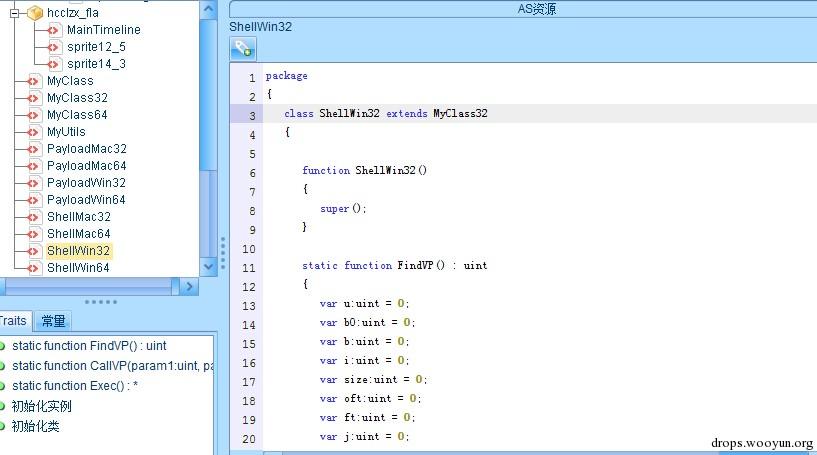Image resolution: width=817 pixels, height=455 pixels.
Task: Click the hcclzx_fla package icon
Action: 35,13
